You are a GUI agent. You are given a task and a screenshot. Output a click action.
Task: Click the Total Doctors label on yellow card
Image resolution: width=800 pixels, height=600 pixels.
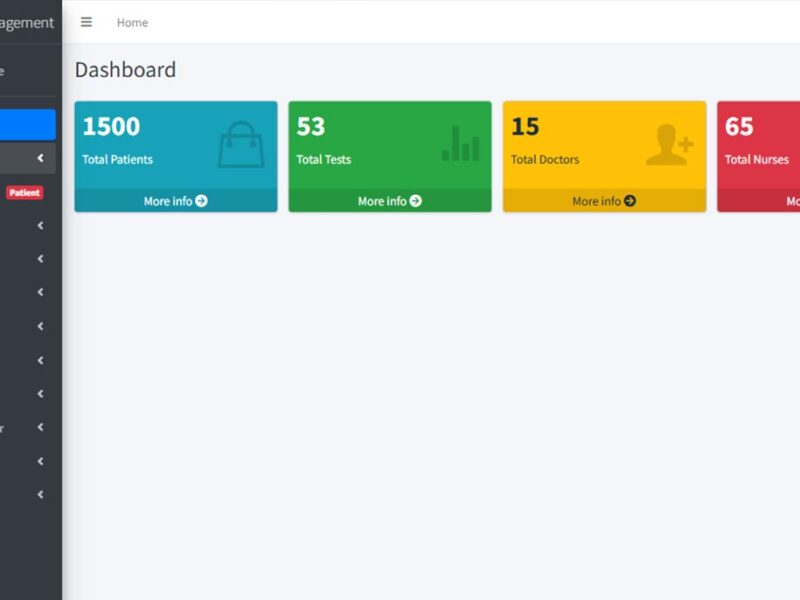tap(545, 159)
